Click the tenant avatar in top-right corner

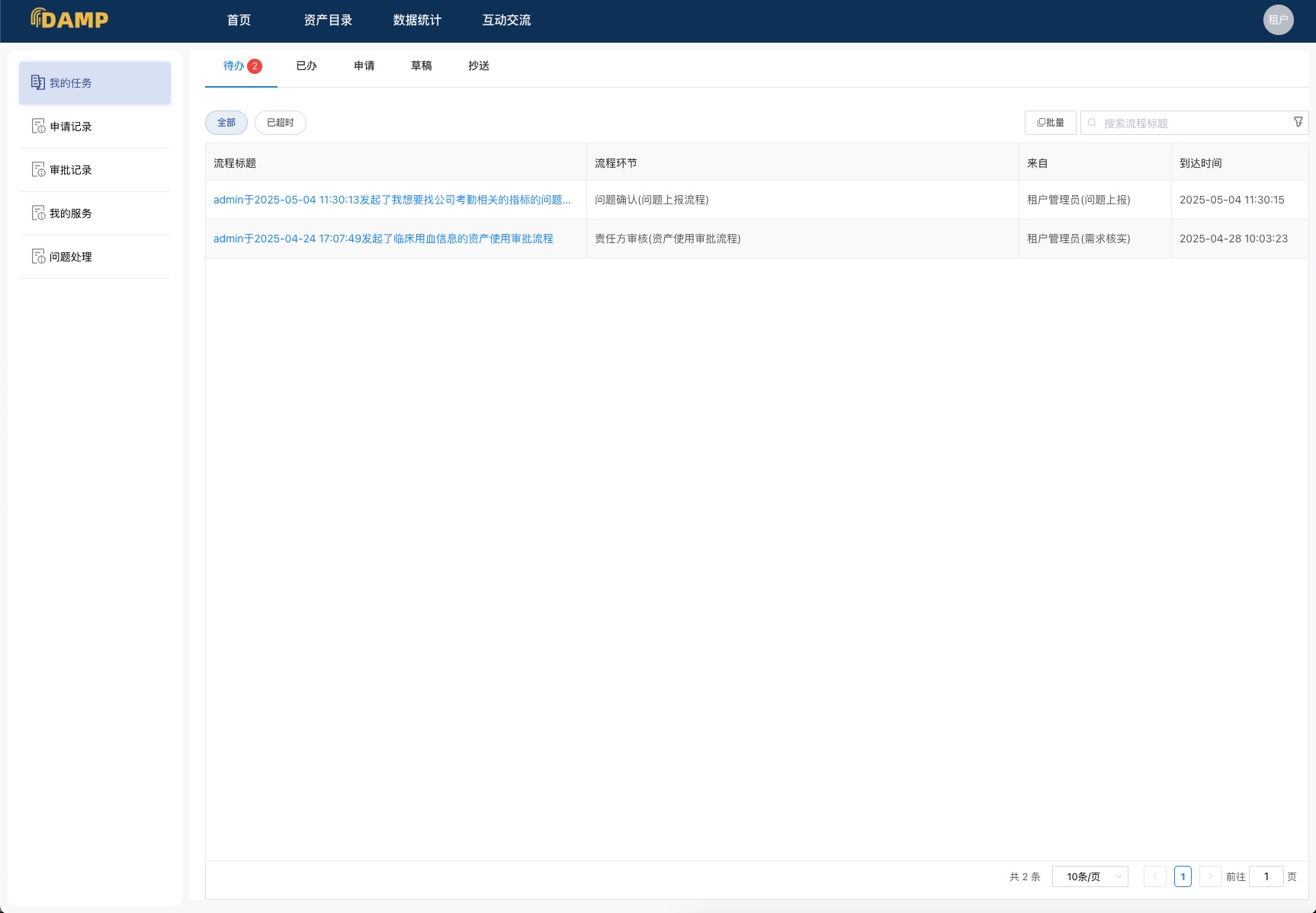pos(1278,20)
